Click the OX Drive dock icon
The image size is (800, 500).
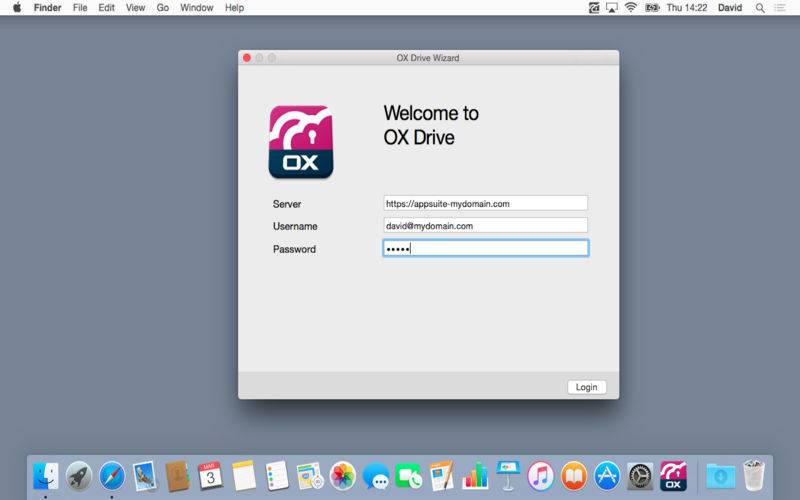click(673, 476)
